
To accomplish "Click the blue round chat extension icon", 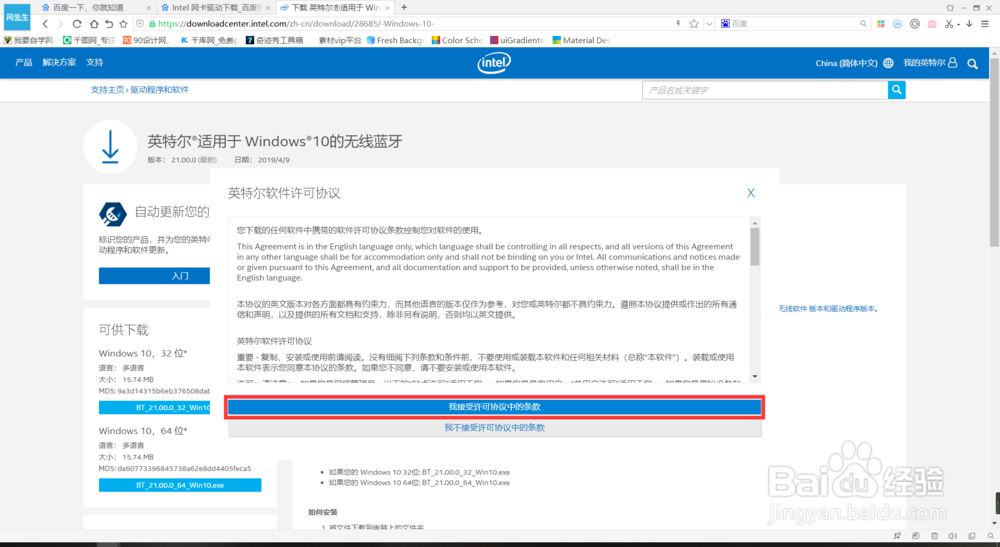I will click(x=897, y=24).
